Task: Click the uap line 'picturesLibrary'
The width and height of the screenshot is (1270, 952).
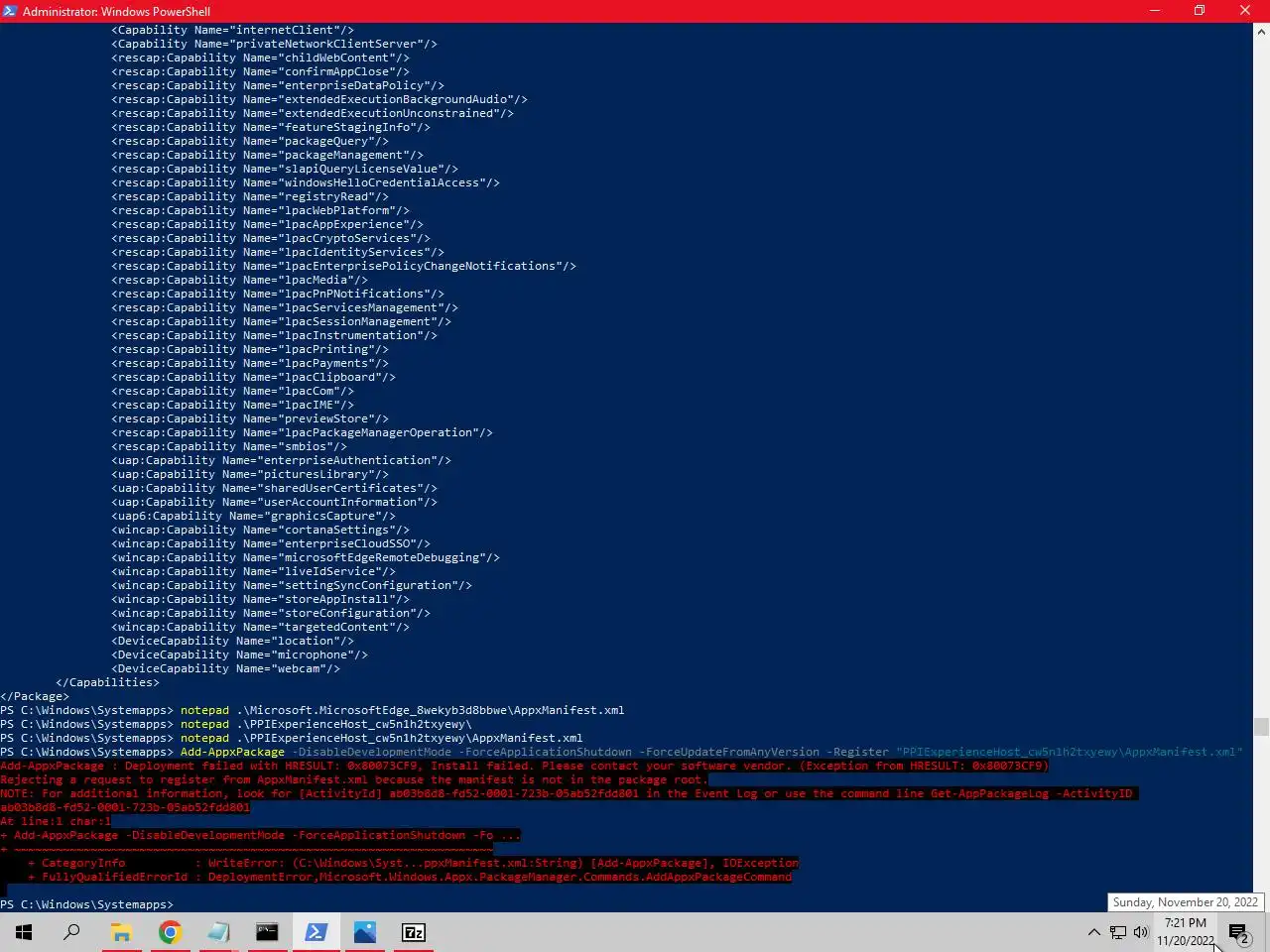Action: [x=250, y=474]
